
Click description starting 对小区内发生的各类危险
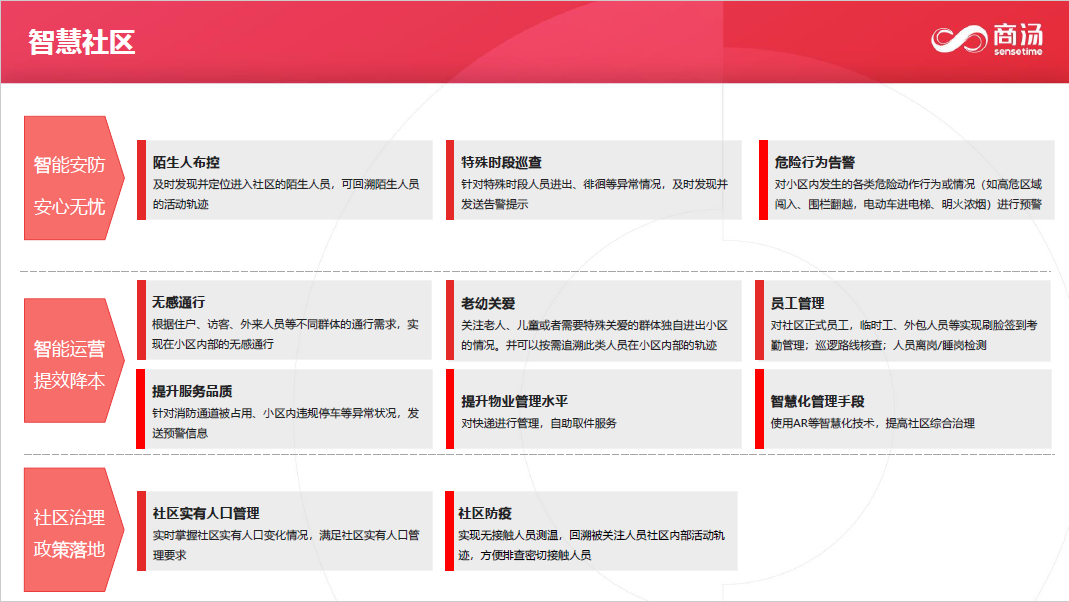(x=908, y=194)
